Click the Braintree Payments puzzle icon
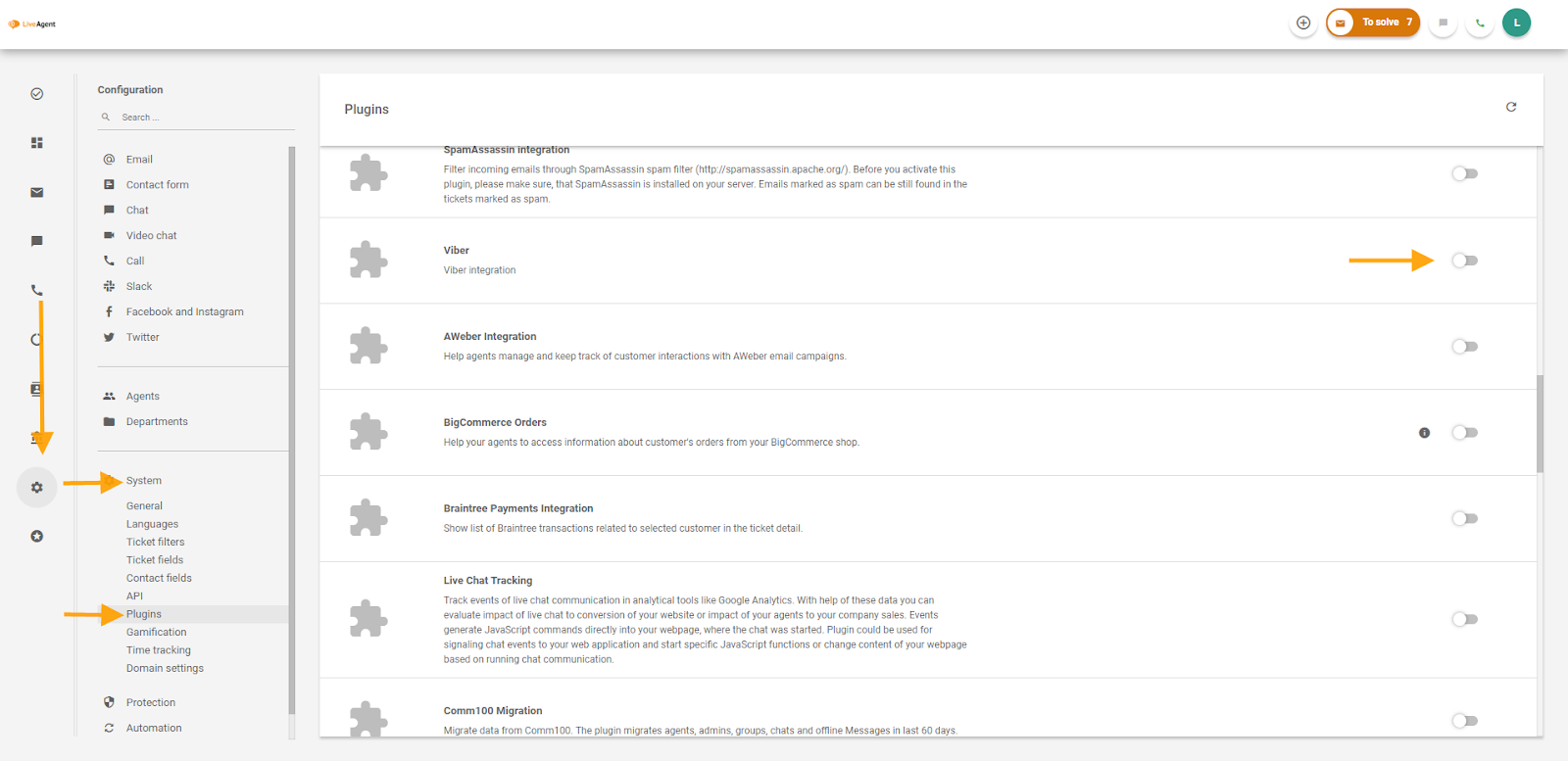This screenshot has height=761, width=1568. [x=368, y=518]
